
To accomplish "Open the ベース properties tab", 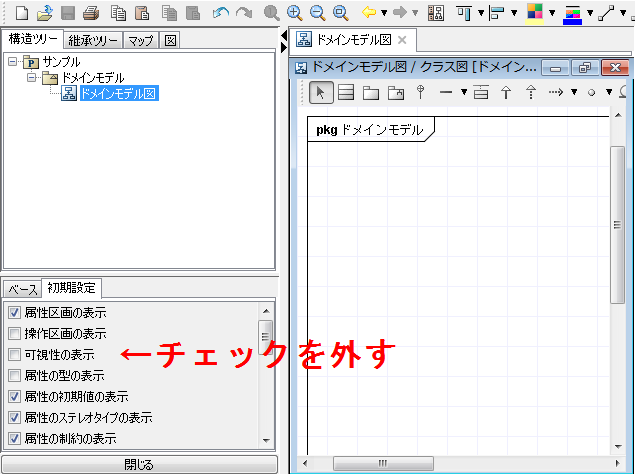I will 23,289.
